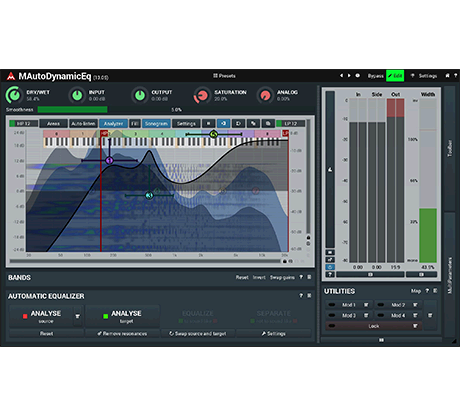Open the Automatic Equalizer Settings button
Image resolution: width=460 pixels, height=416 pixels.
click(273, 334)
